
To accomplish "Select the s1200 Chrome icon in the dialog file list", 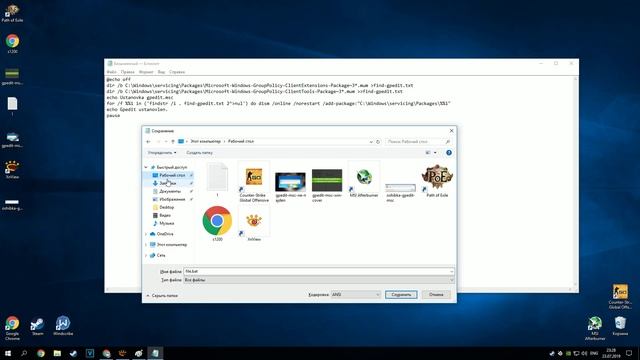I will [217, 224].
